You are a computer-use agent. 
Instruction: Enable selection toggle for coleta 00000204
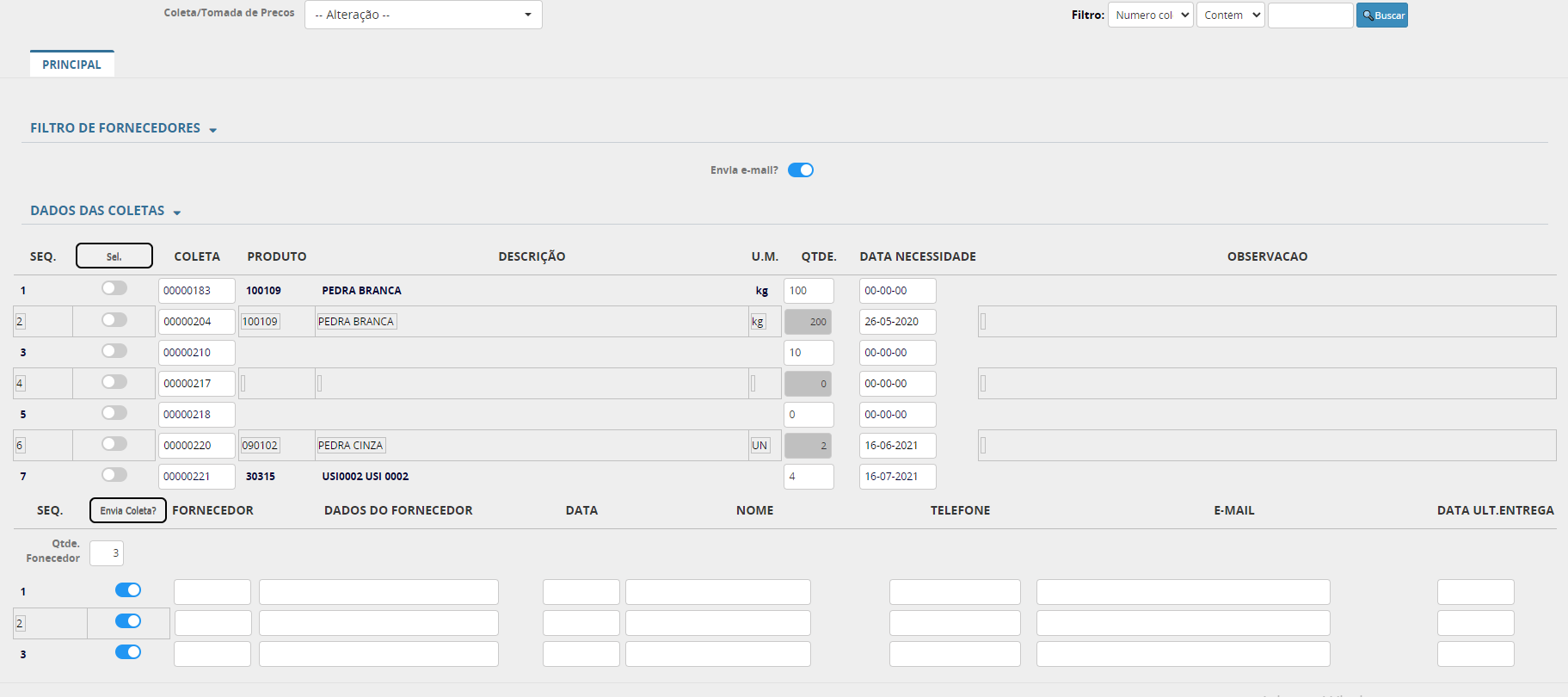[114, 320]
